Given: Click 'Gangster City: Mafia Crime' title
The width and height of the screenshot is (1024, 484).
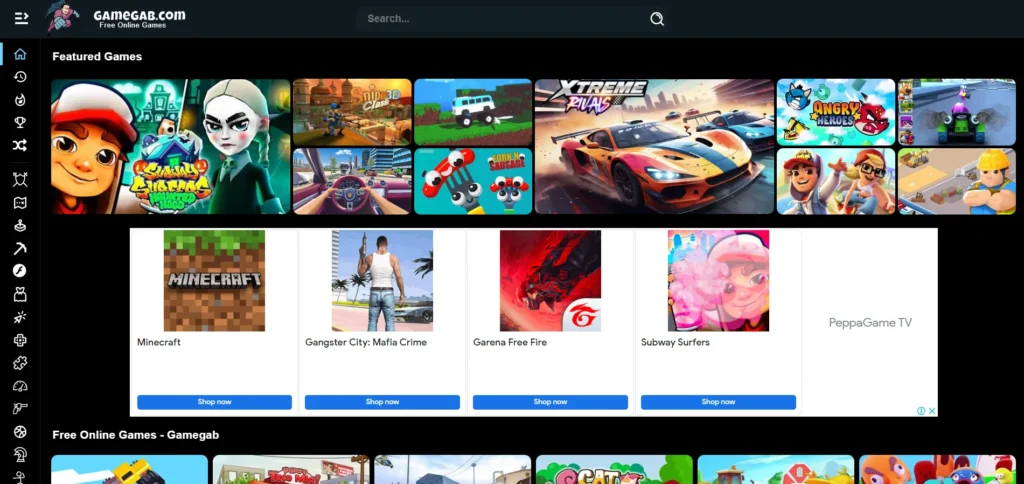Looking at the screenshot, I should click(366, 342).
